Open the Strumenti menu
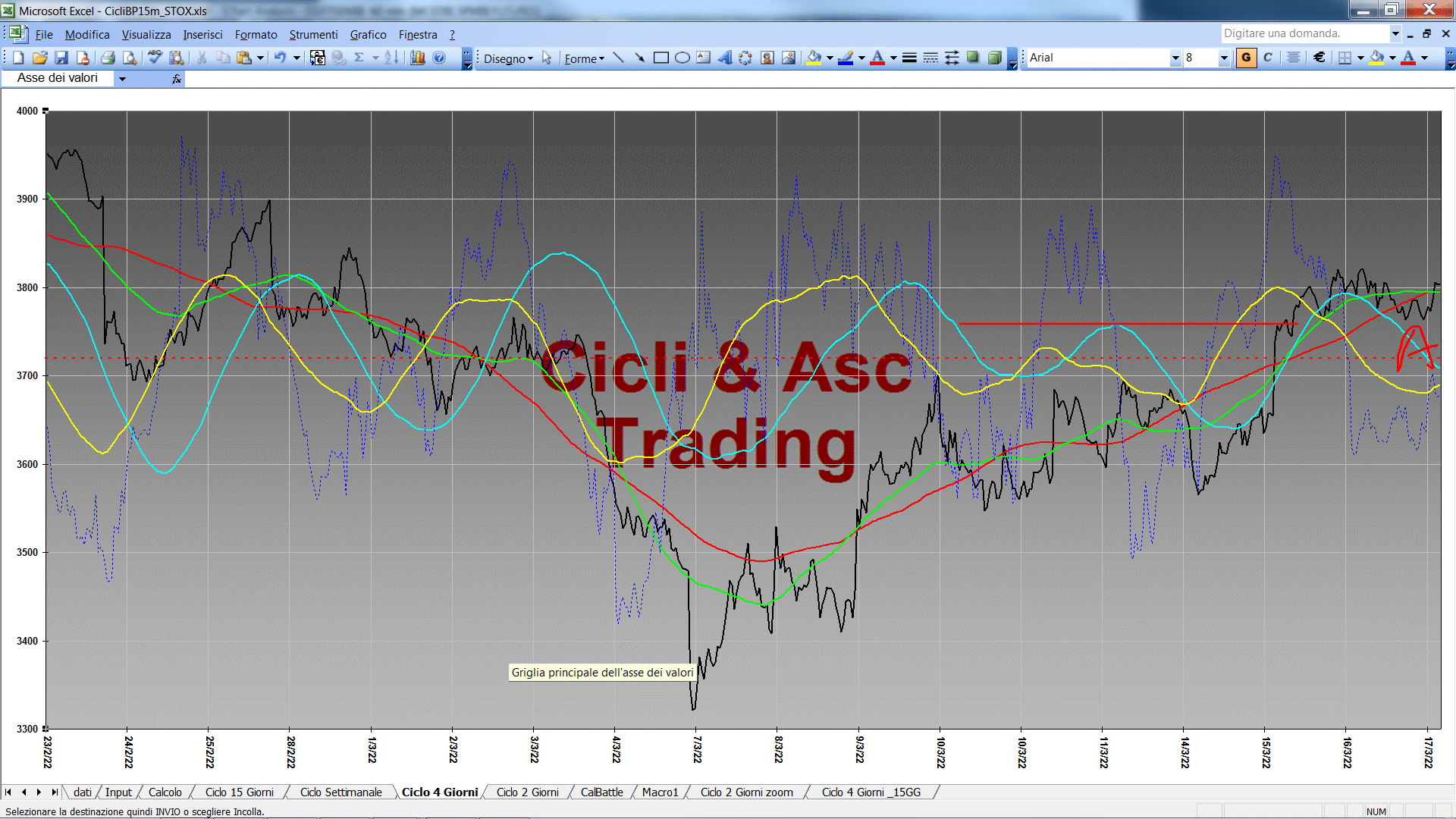 [x=313, y=35]
